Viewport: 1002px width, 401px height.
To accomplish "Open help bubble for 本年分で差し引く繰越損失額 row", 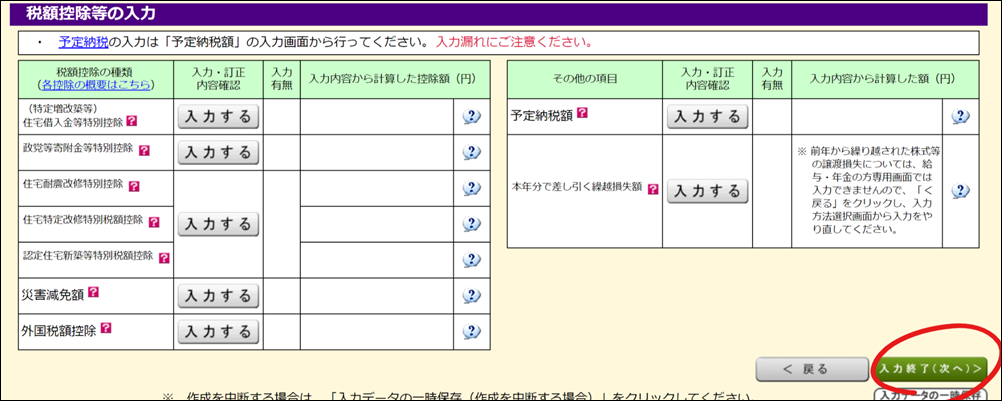I will [x=960, y=190].
